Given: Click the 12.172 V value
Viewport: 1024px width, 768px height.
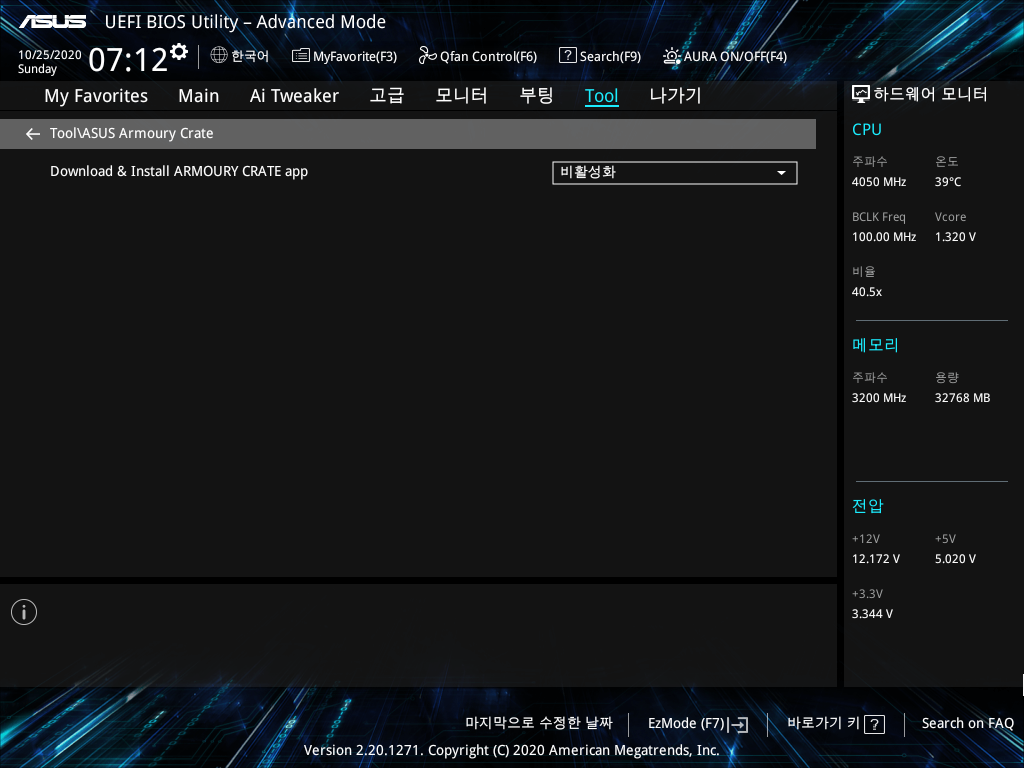Looking at the screenshot, I should click(x=876, y=559).
